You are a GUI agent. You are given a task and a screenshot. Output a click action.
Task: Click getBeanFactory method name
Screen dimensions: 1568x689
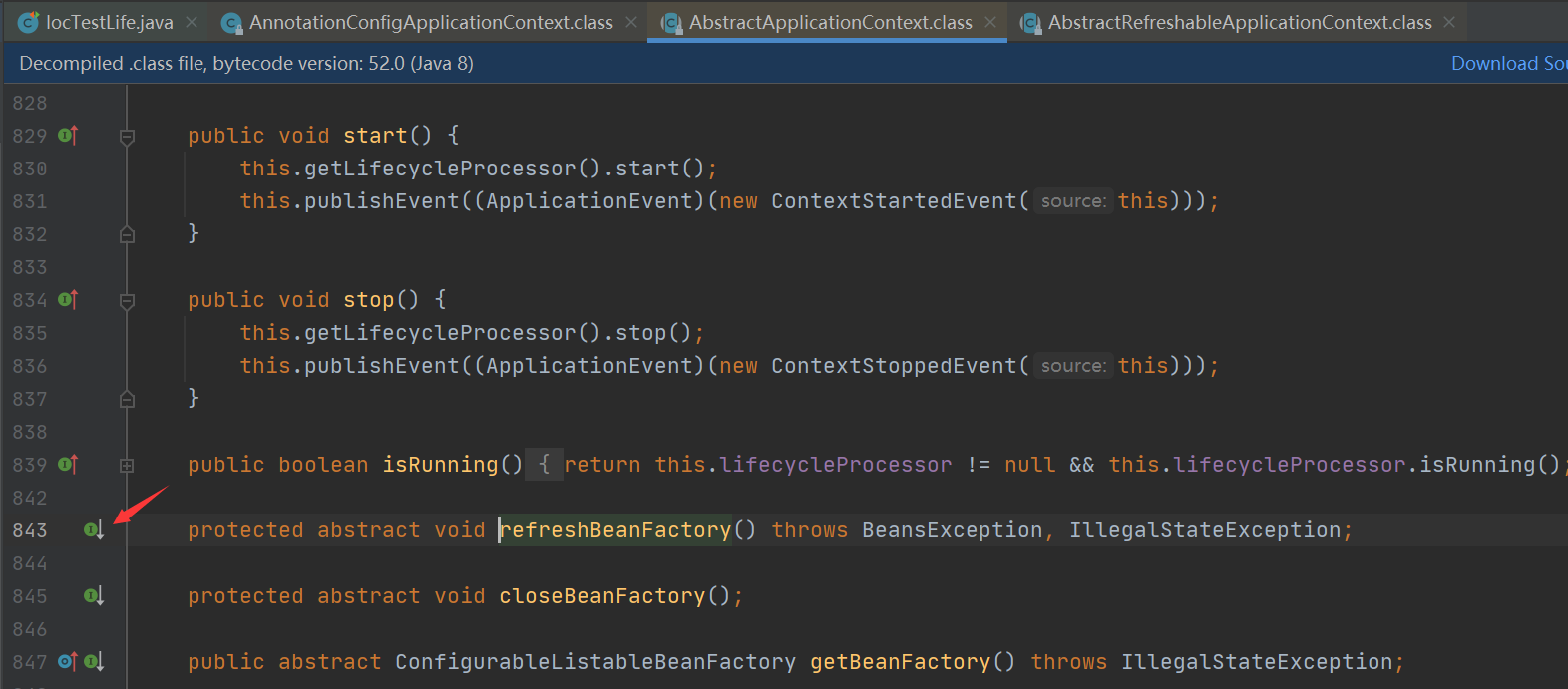901,661
